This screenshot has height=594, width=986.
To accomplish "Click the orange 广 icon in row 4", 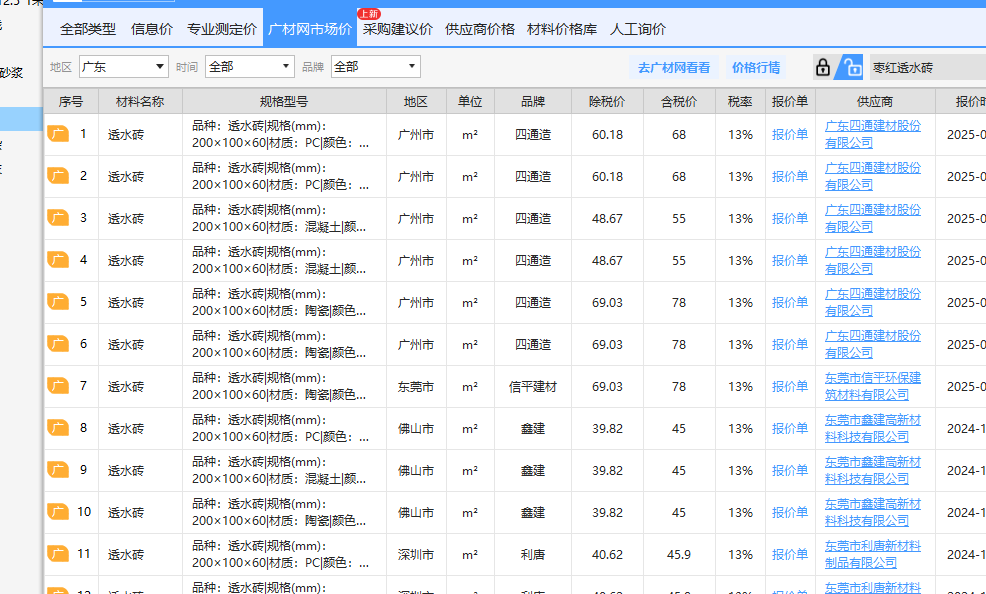I will [58, 260].
